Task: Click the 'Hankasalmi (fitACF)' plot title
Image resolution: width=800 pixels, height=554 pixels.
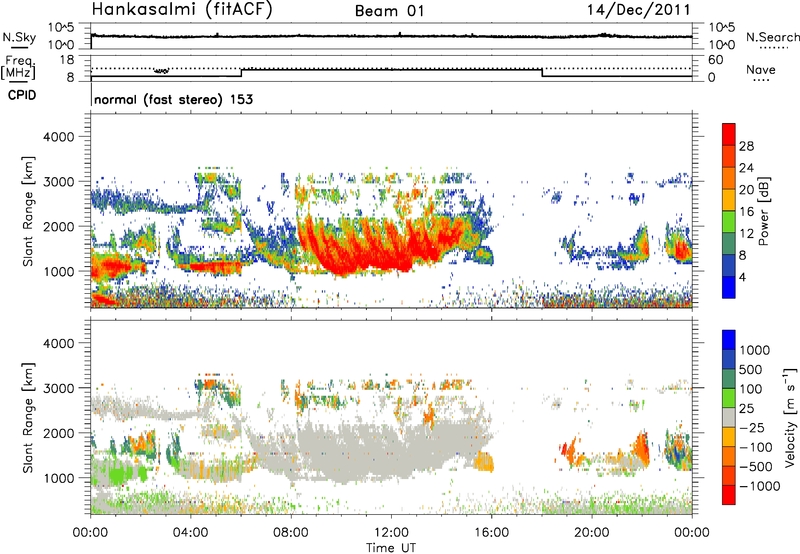Action: [182, 9]
